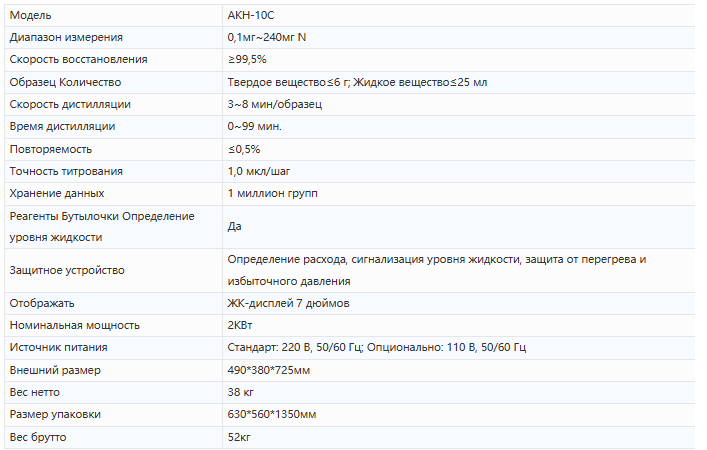Select the "Защитное устройство" row label
707x450 pixels.
point(67,271)
